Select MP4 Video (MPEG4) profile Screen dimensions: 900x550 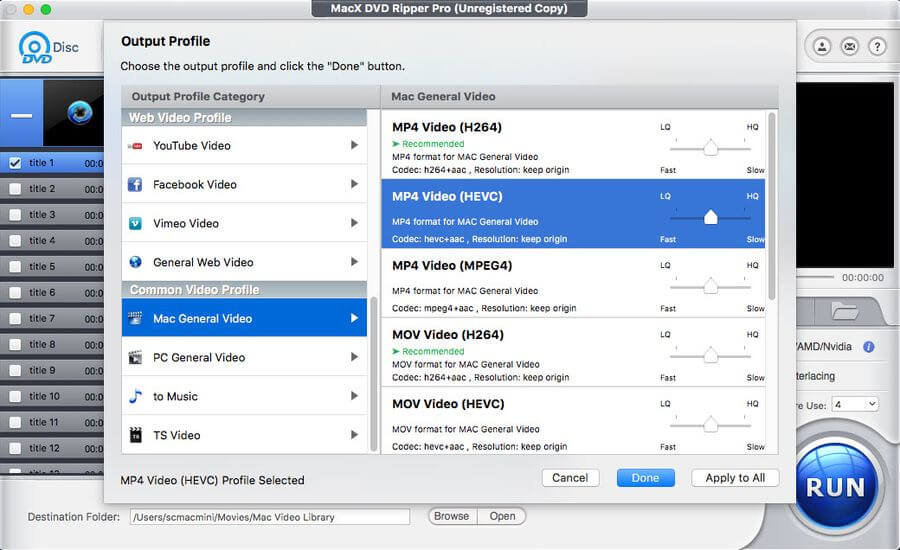pyautogui.click(x=573, y=282)
